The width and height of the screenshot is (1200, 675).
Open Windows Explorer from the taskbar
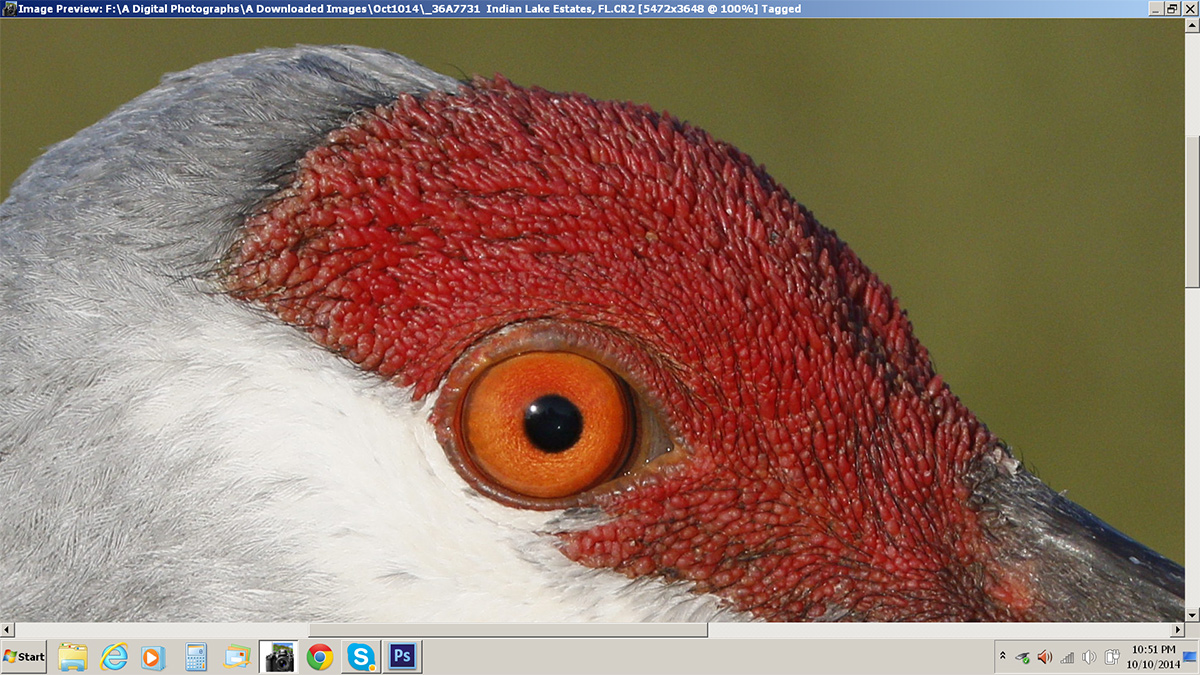point(73,657)
